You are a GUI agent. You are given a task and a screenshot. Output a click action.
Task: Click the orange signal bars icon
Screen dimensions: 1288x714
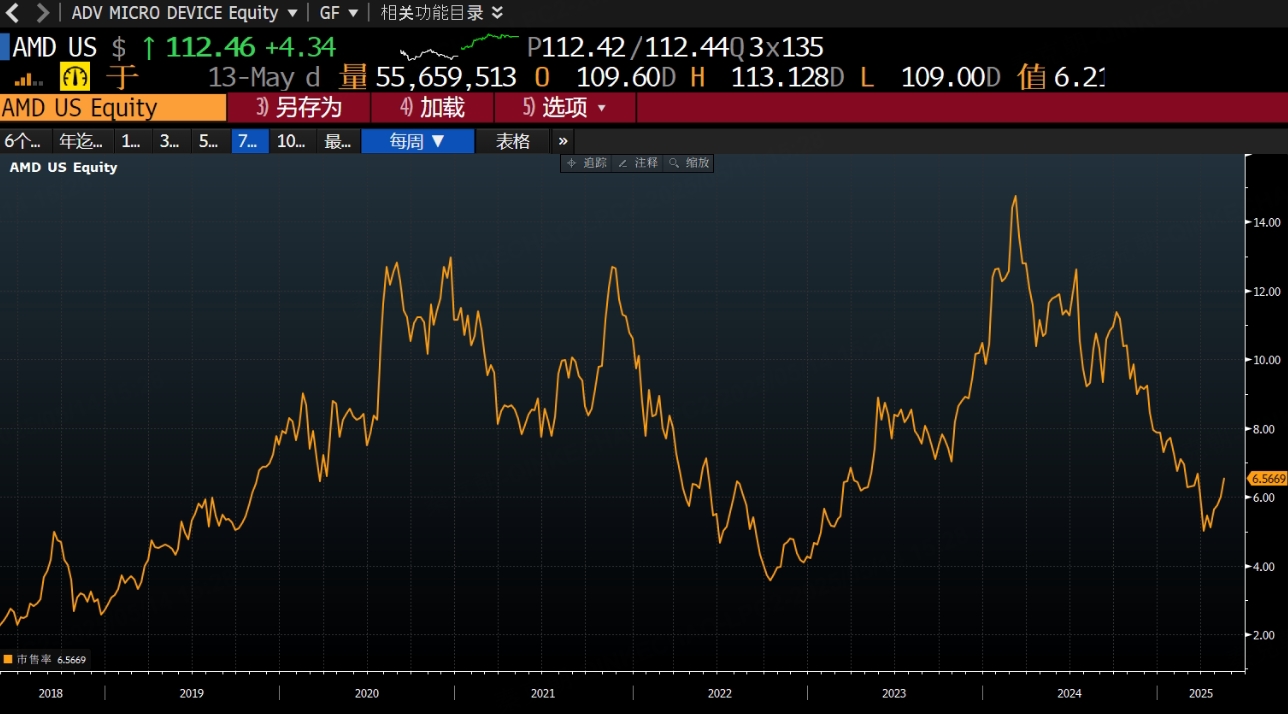(29, 79)
